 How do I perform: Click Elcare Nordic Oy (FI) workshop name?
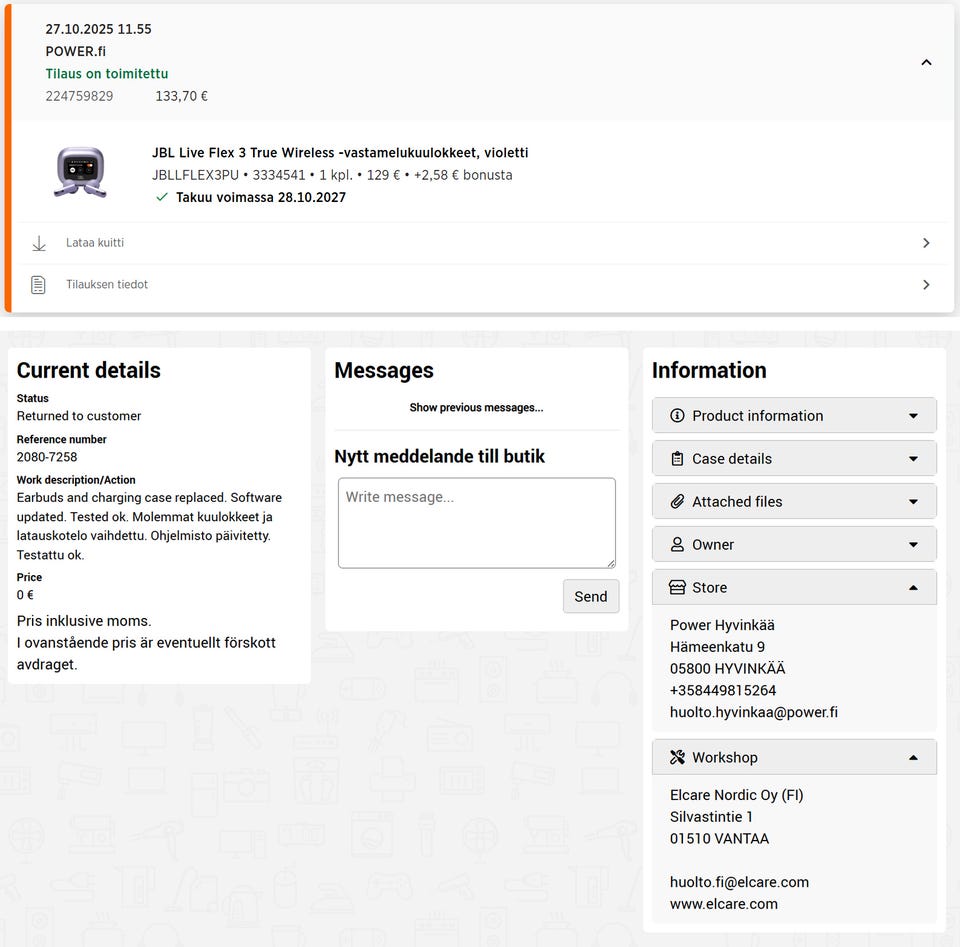[737, 795]
